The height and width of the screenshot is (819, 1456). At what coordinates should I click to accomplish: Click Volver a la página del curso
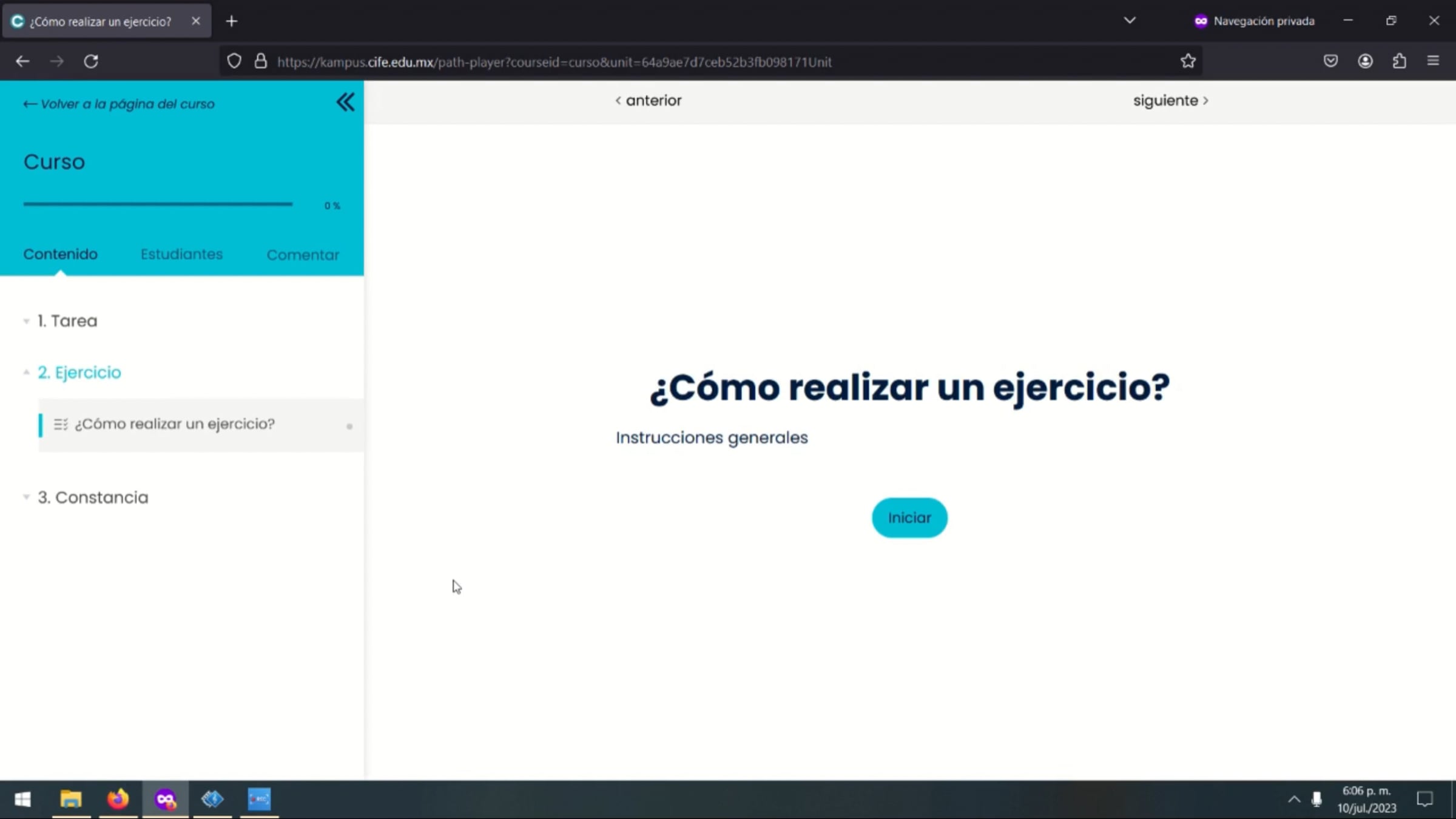coord(119,104)
